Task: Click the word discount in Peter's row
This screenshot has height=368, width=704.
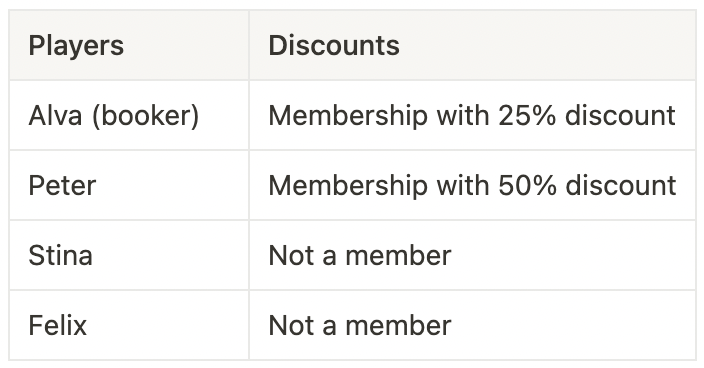Action: (x=620, y=186)
